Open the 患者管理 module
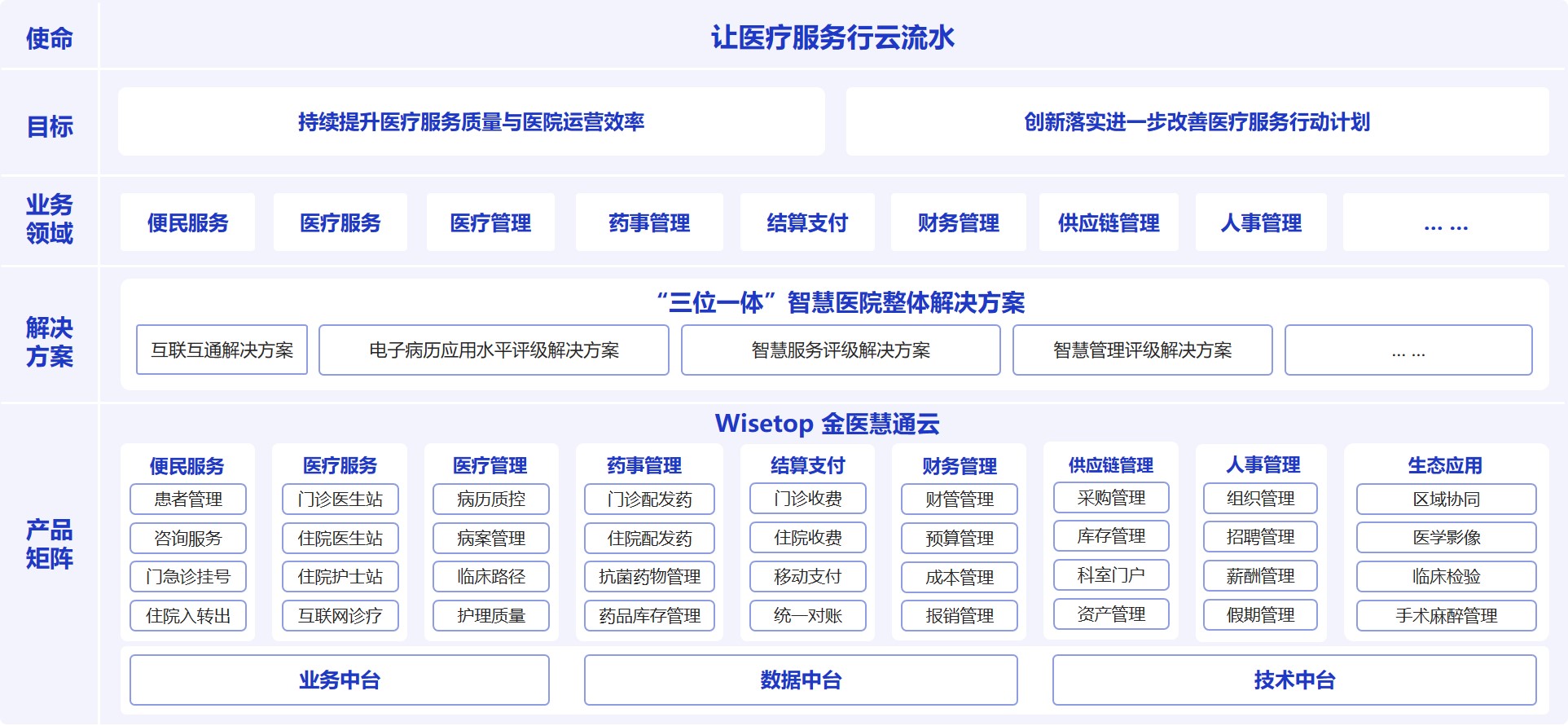Viewport: 1568px width, 726px height. (x=188, y=499)
